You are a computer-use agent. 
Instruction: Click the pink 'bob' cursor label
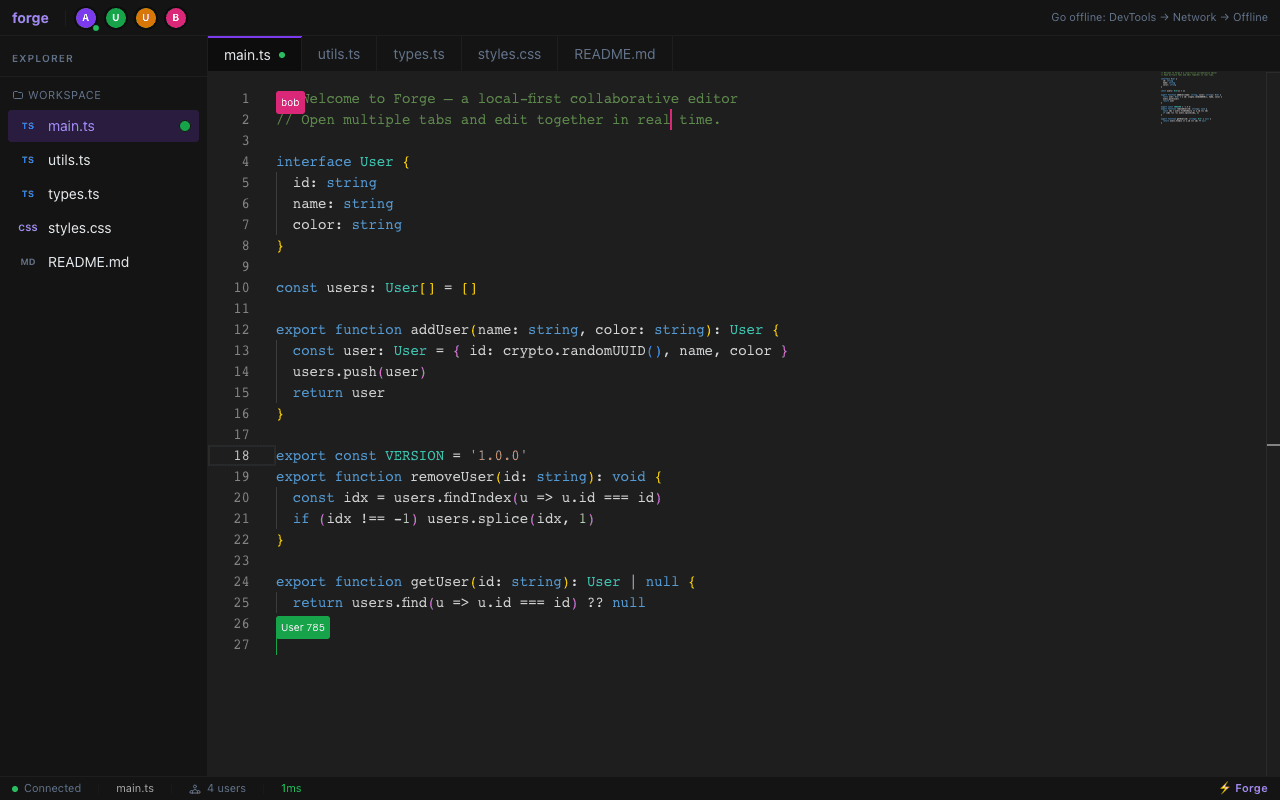(x=290, y=102)
